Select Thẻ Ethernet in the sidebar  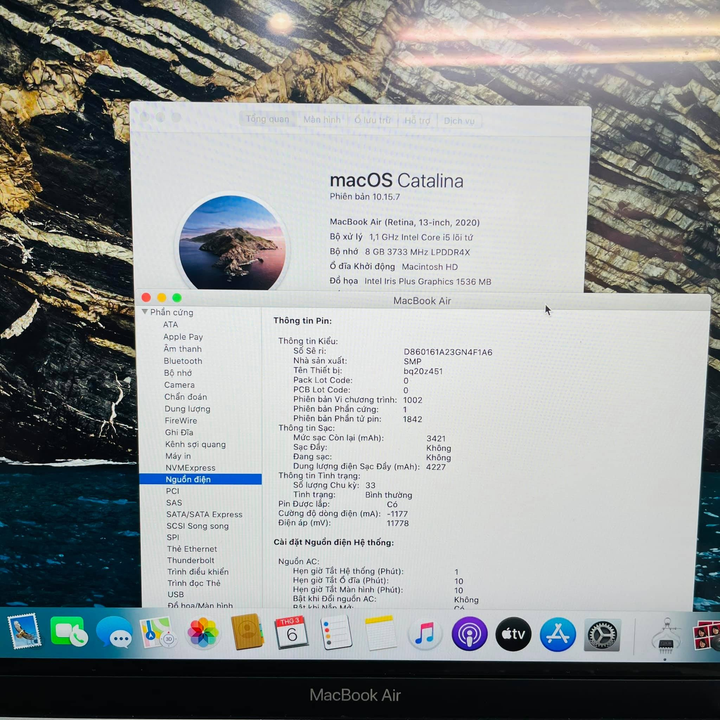click(x=192, y=549)
